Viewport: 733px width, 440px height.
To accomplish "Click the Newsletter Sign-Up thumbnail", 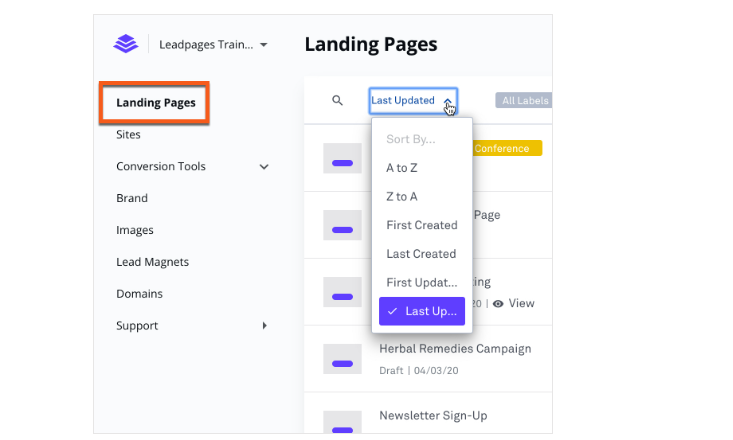I will pyautogui.click(x=342, y=422).
